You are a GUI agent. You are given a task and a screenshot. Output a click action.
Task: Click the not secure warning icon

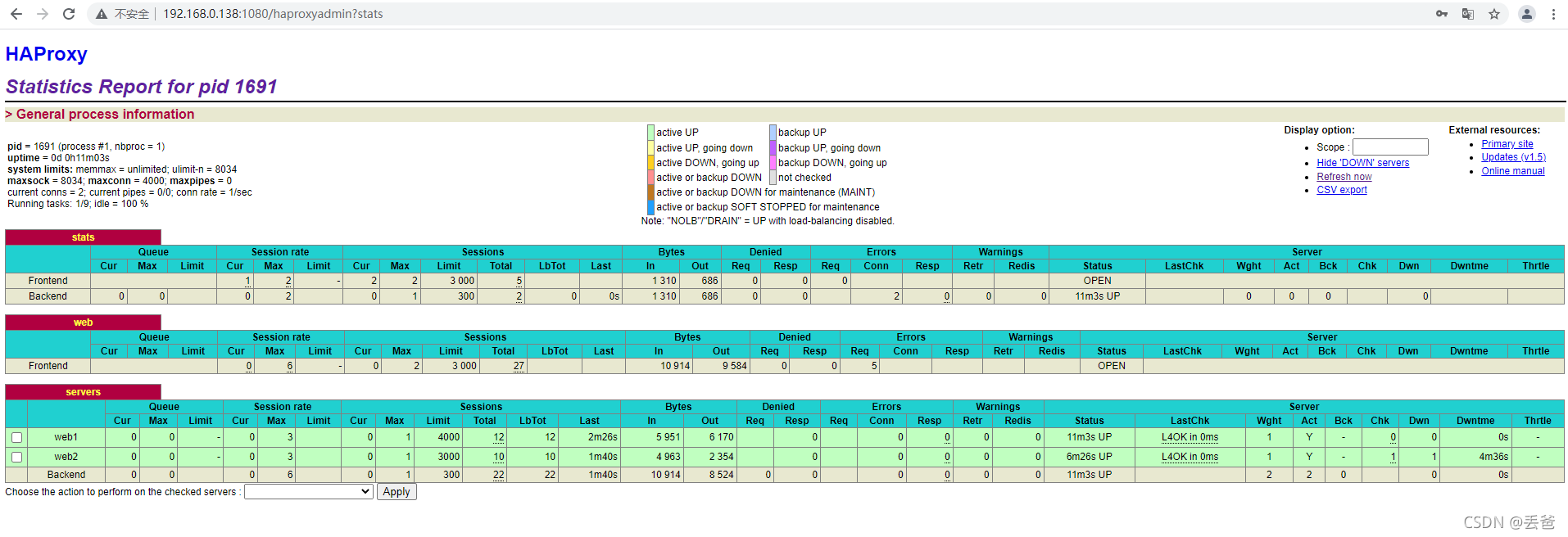[x=102, y=14]
